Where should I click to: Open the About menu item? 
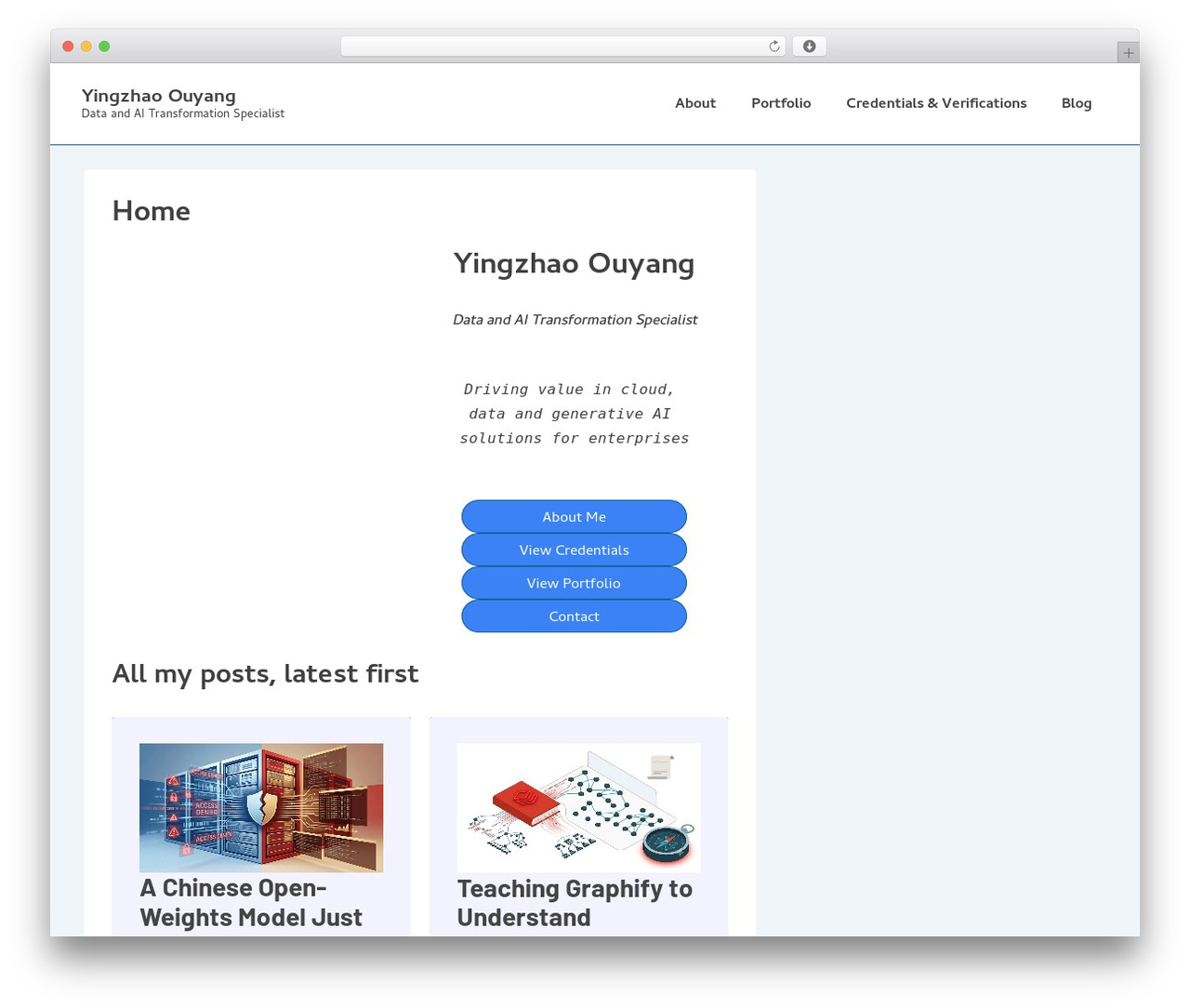pyautogui.click(x=695, y=103)
